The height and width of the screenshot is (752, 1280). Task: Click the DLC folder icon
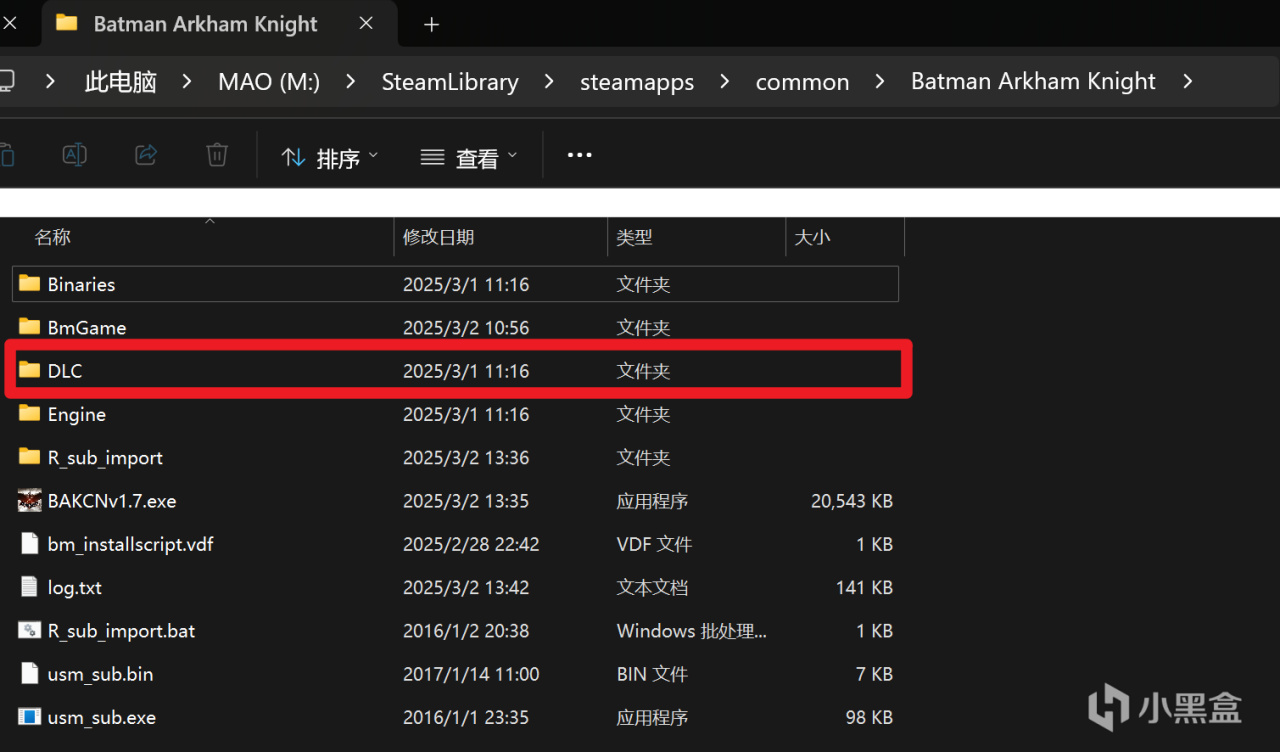[x=30, y=371]
